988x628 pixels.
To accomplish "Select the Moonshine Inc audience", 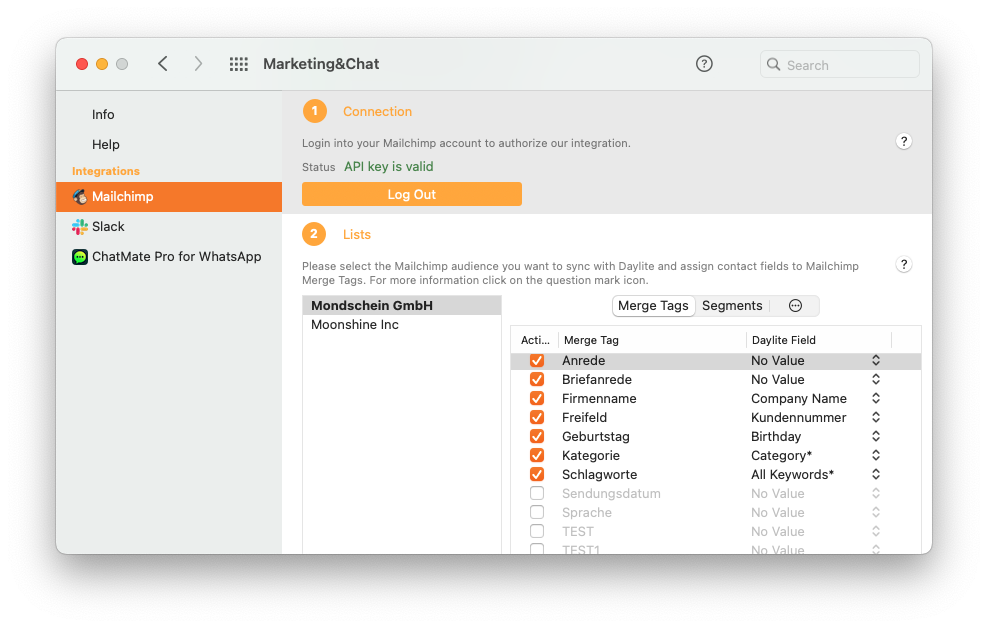I will tap(401, 324).
